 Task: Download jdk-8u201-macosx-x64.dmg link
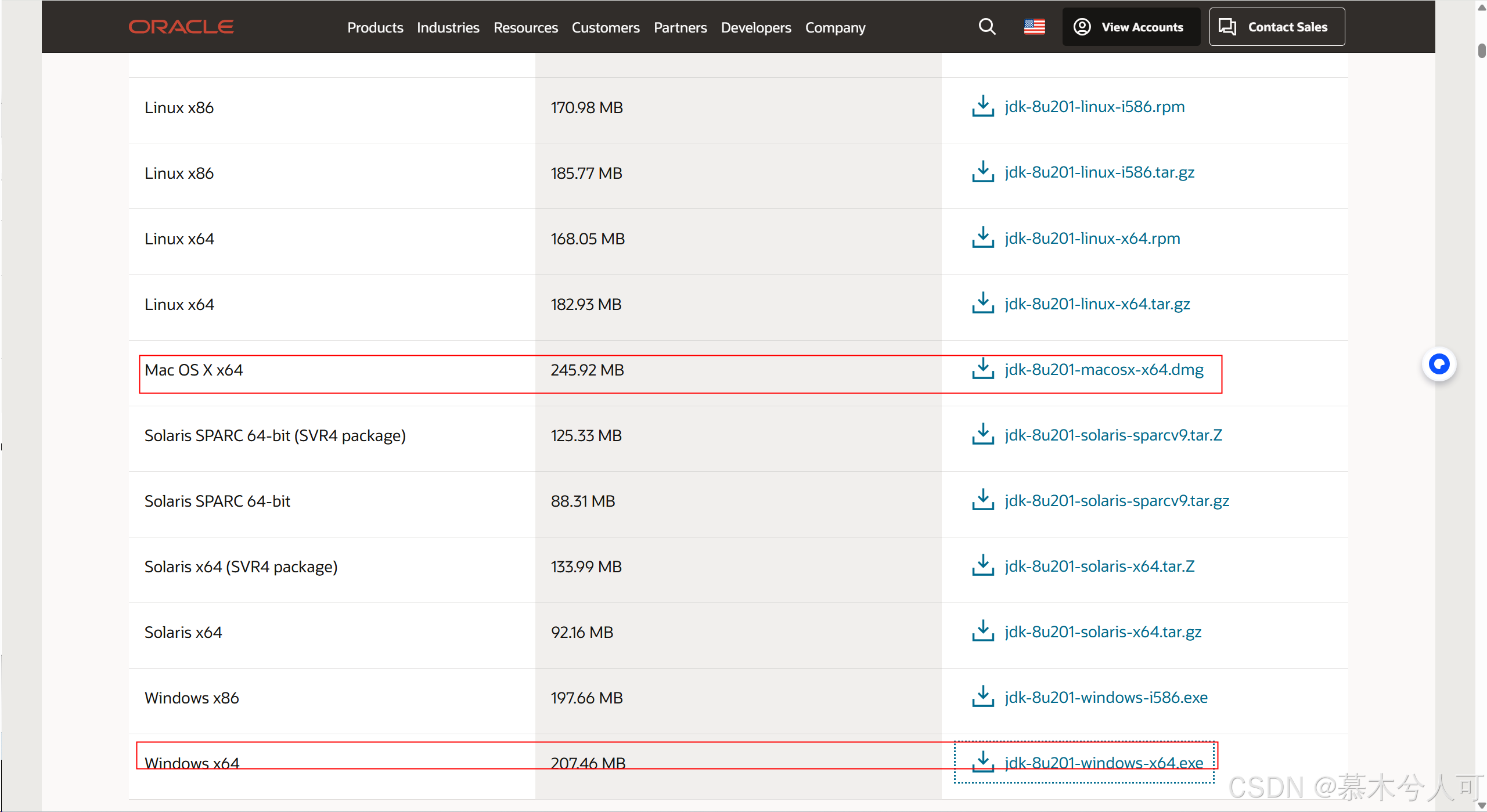(x=1104, y=370)
